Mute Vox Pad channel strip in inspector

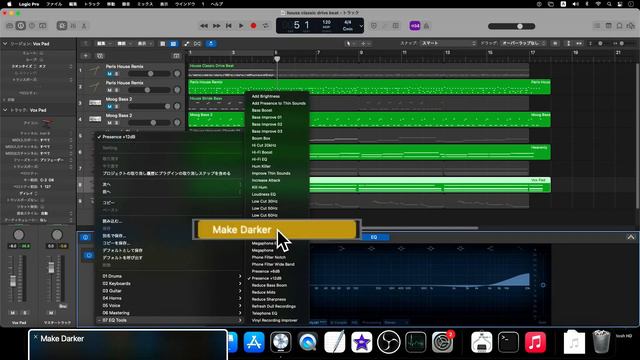pyautogui.click(x=13, y=313)
